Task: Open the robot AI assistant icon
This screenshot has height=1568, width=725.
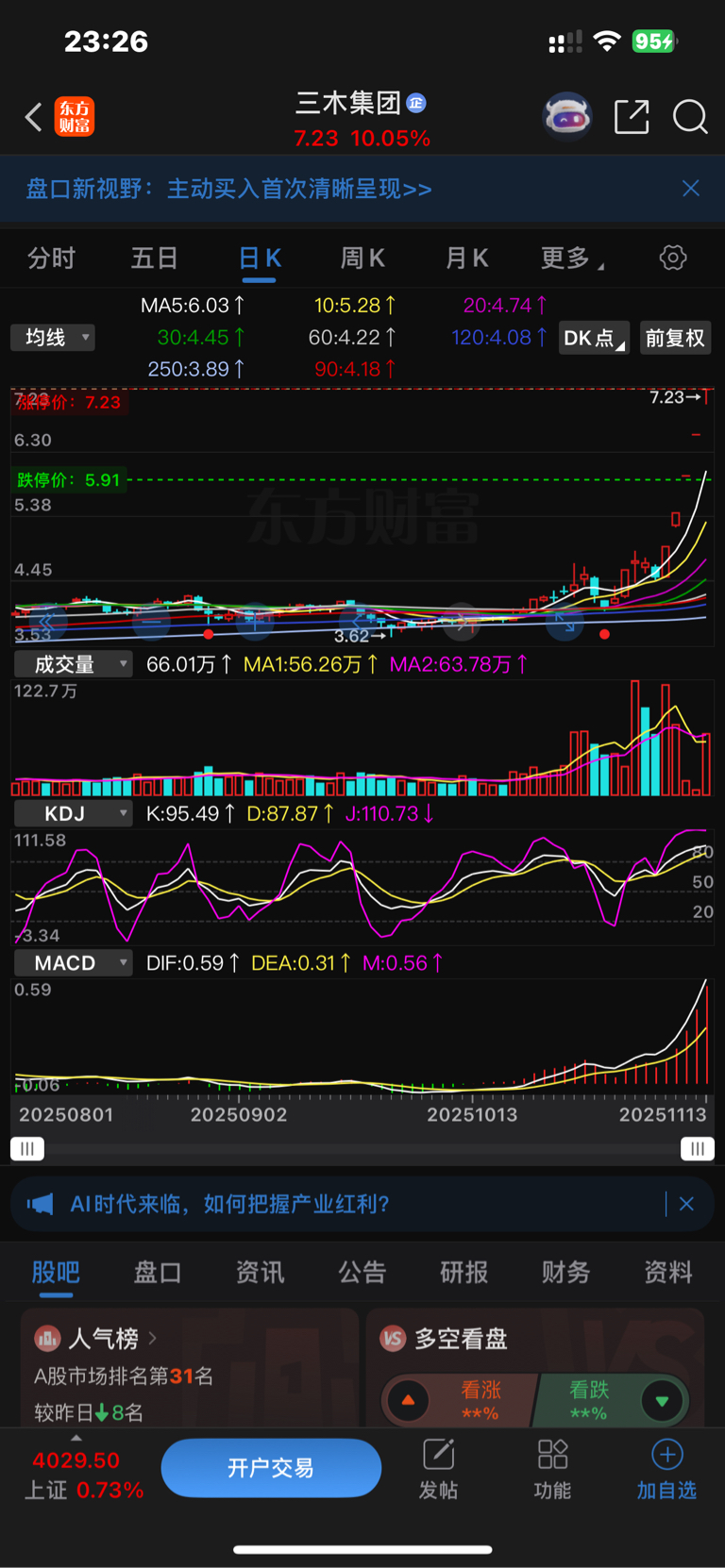Action: 567,116
